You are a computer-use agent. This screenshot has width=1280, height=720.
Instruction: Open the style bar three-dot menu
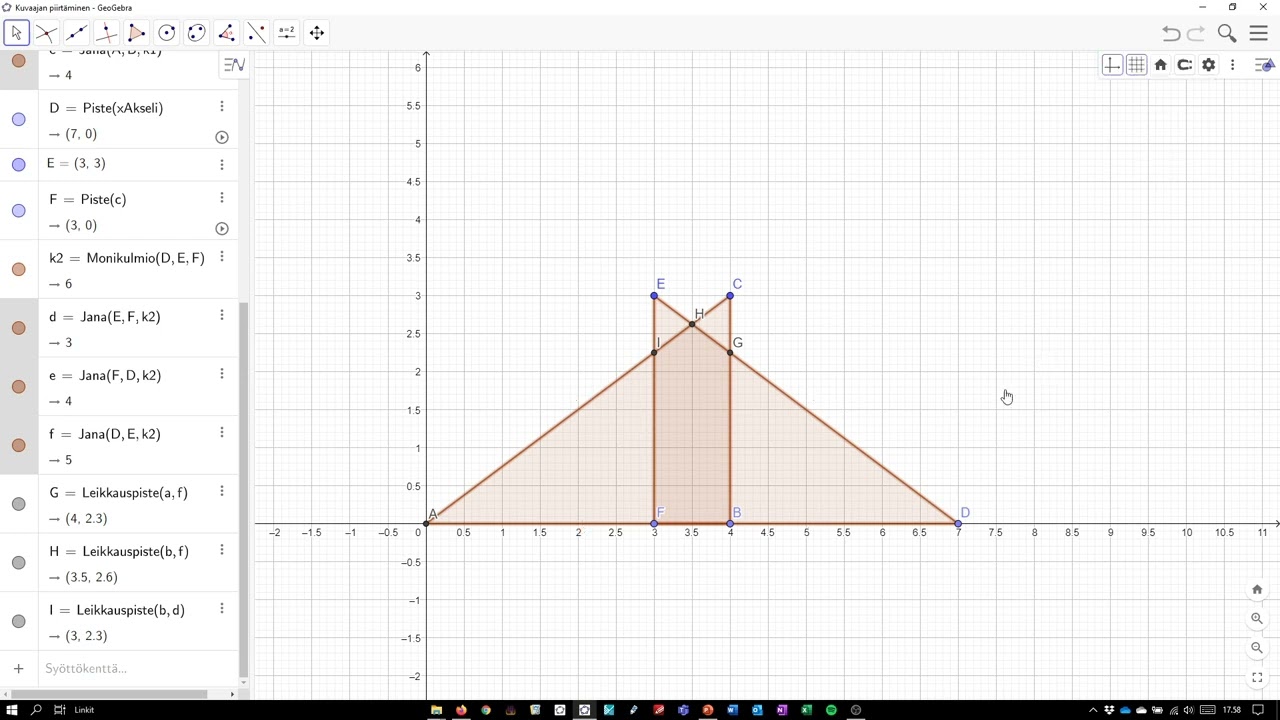1232,65
